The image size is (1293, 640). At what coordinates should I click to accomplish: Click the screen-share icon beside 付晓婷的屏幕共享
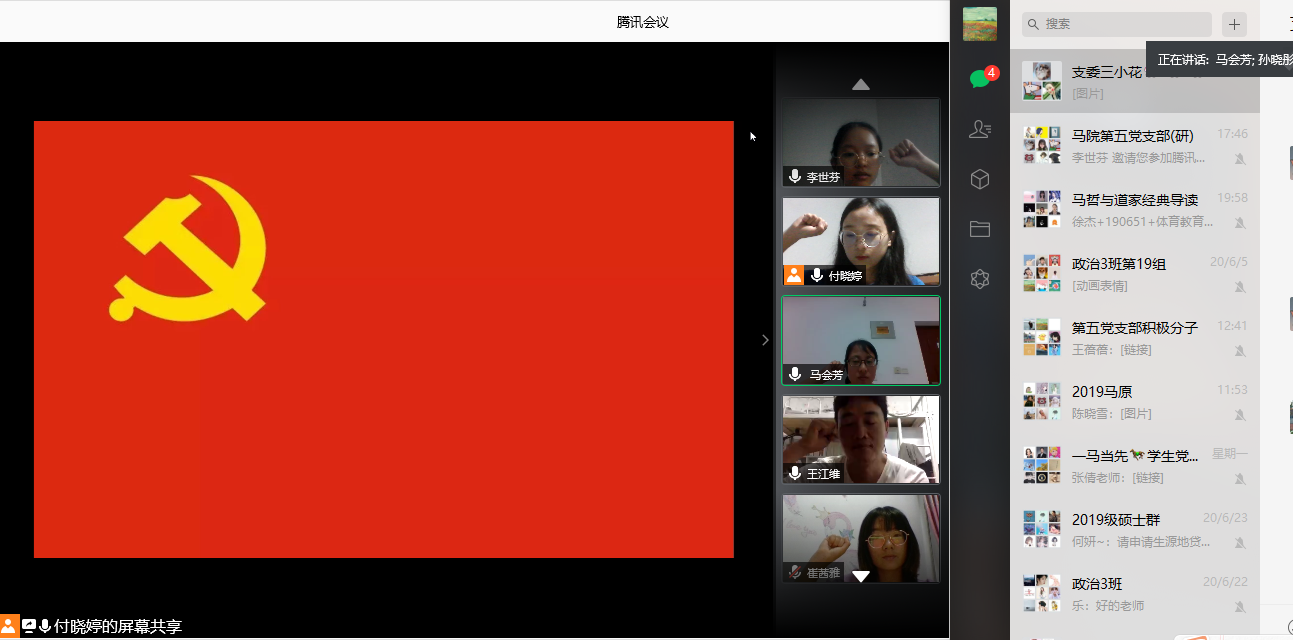point(29,627)
